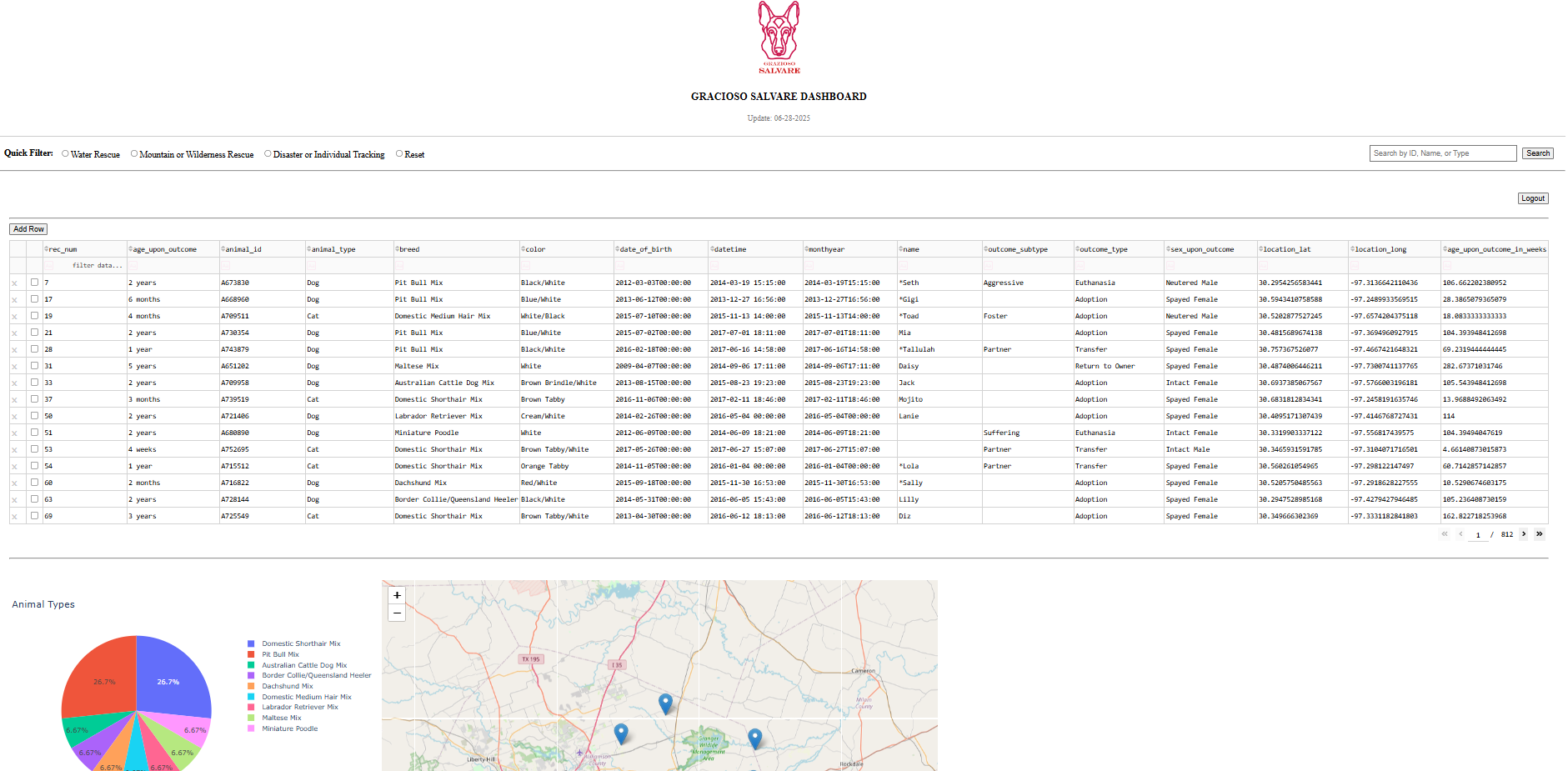The width and height of the screenshot is (1568, 771).
Task: Click the animal_type sort arrows
Action: pos(309,249)
